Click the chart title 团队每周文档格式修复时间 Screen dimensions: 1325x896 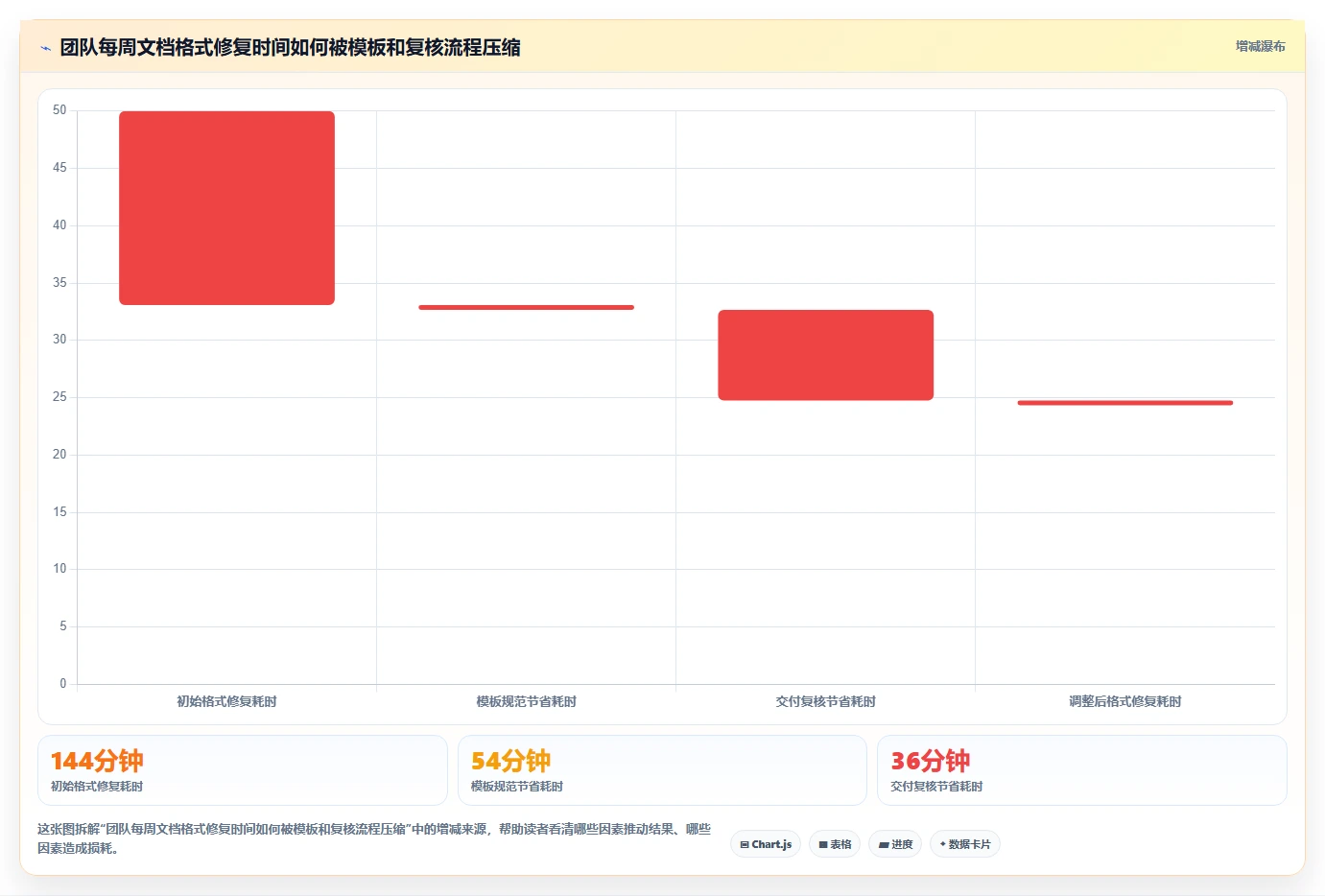click(290, 47)
